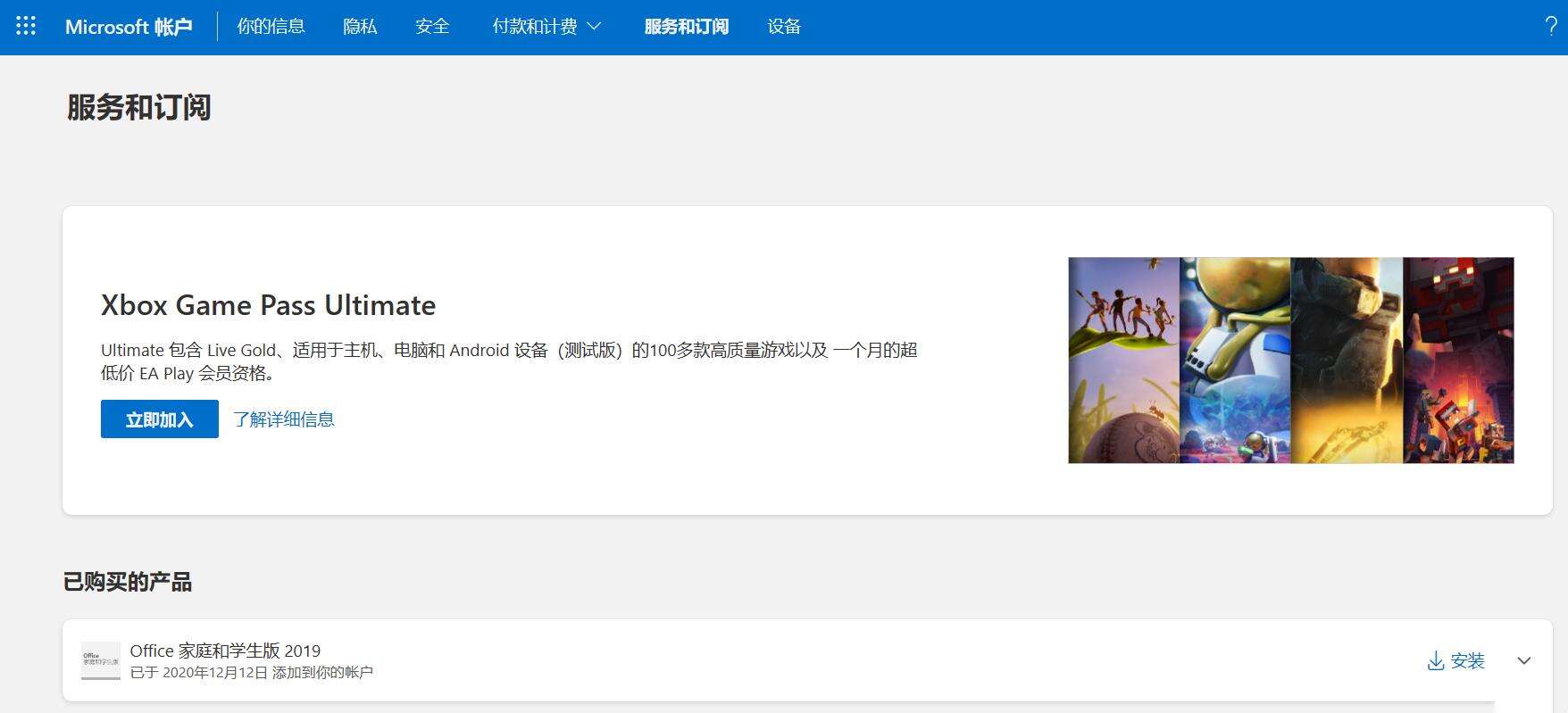Click the 安装 link for Office
This screenshot has width=1568, height=713.
click(1467, 660)
